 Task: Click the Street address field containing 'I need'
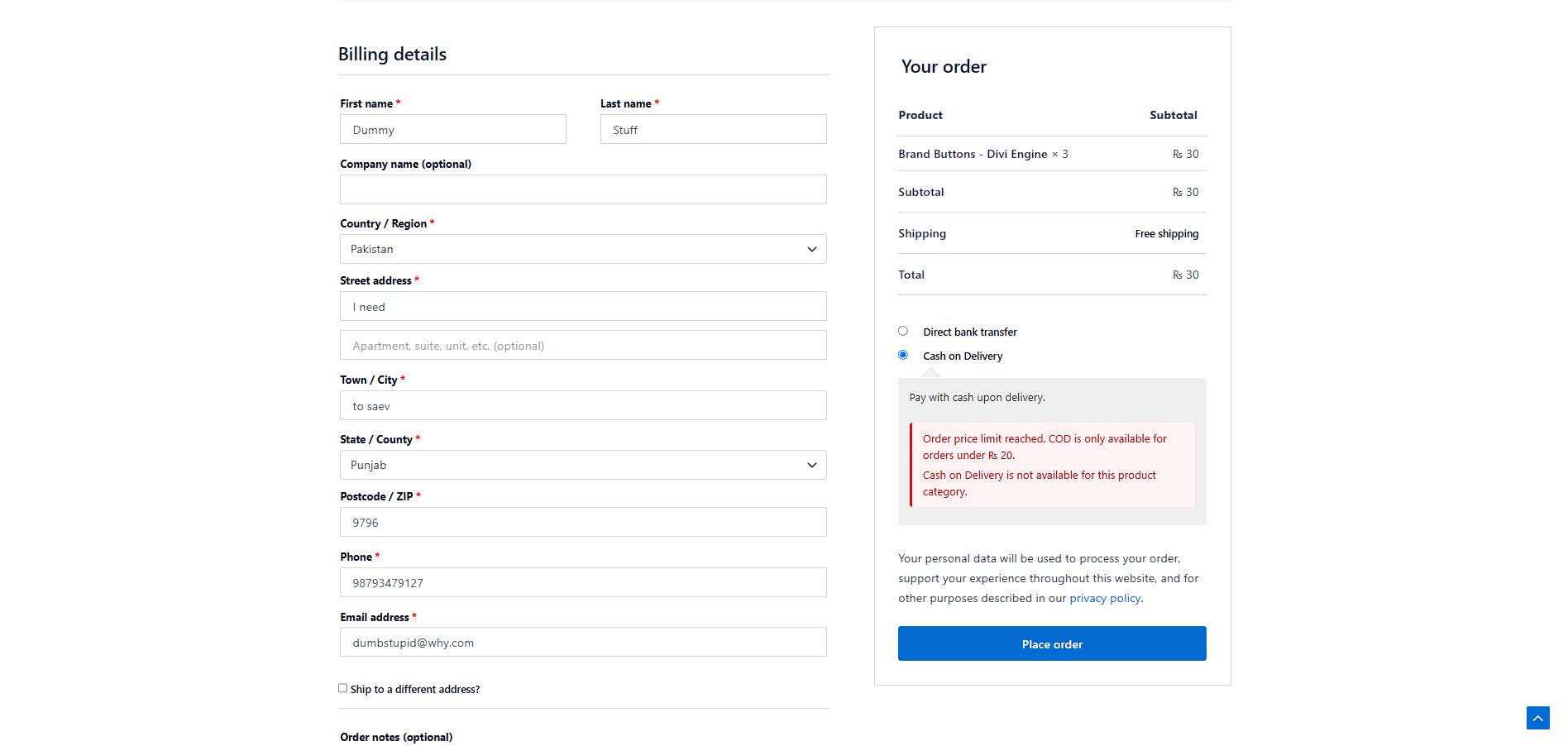(583, 306)
